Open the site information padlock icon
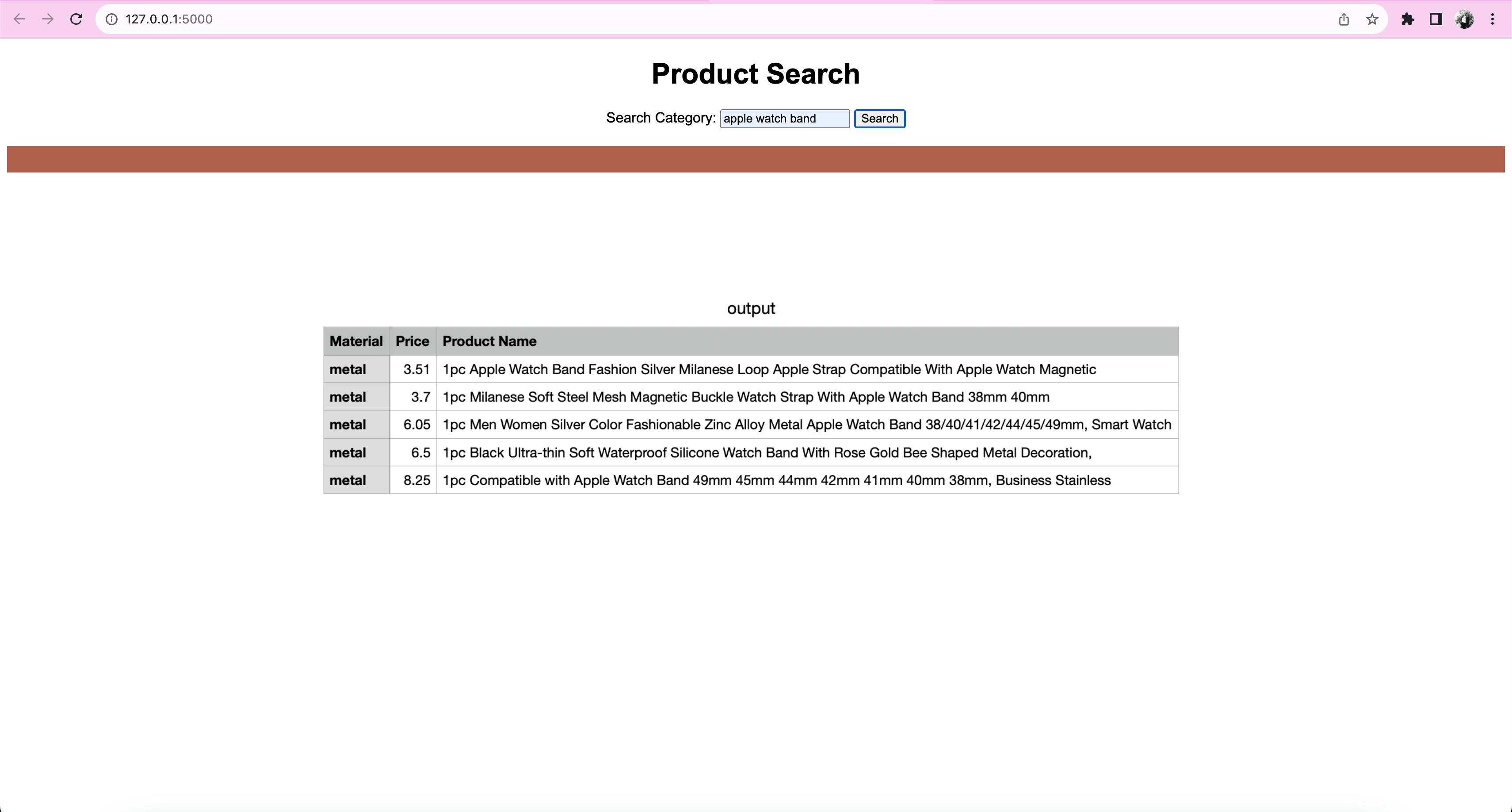 point(112,19)
